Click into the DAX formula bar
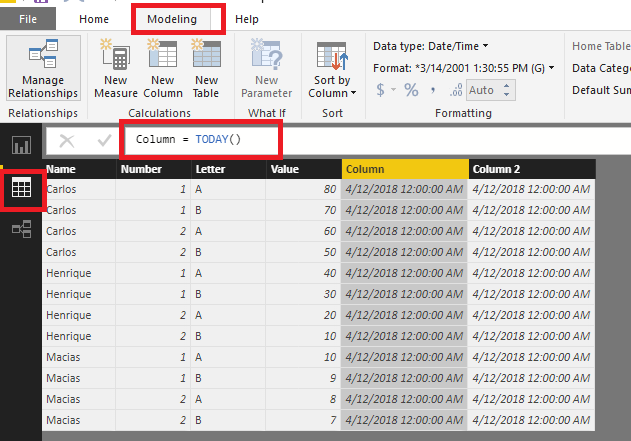The width and height of the screenshot is (631, 441). pyautogui.click(x=377, y=140)
